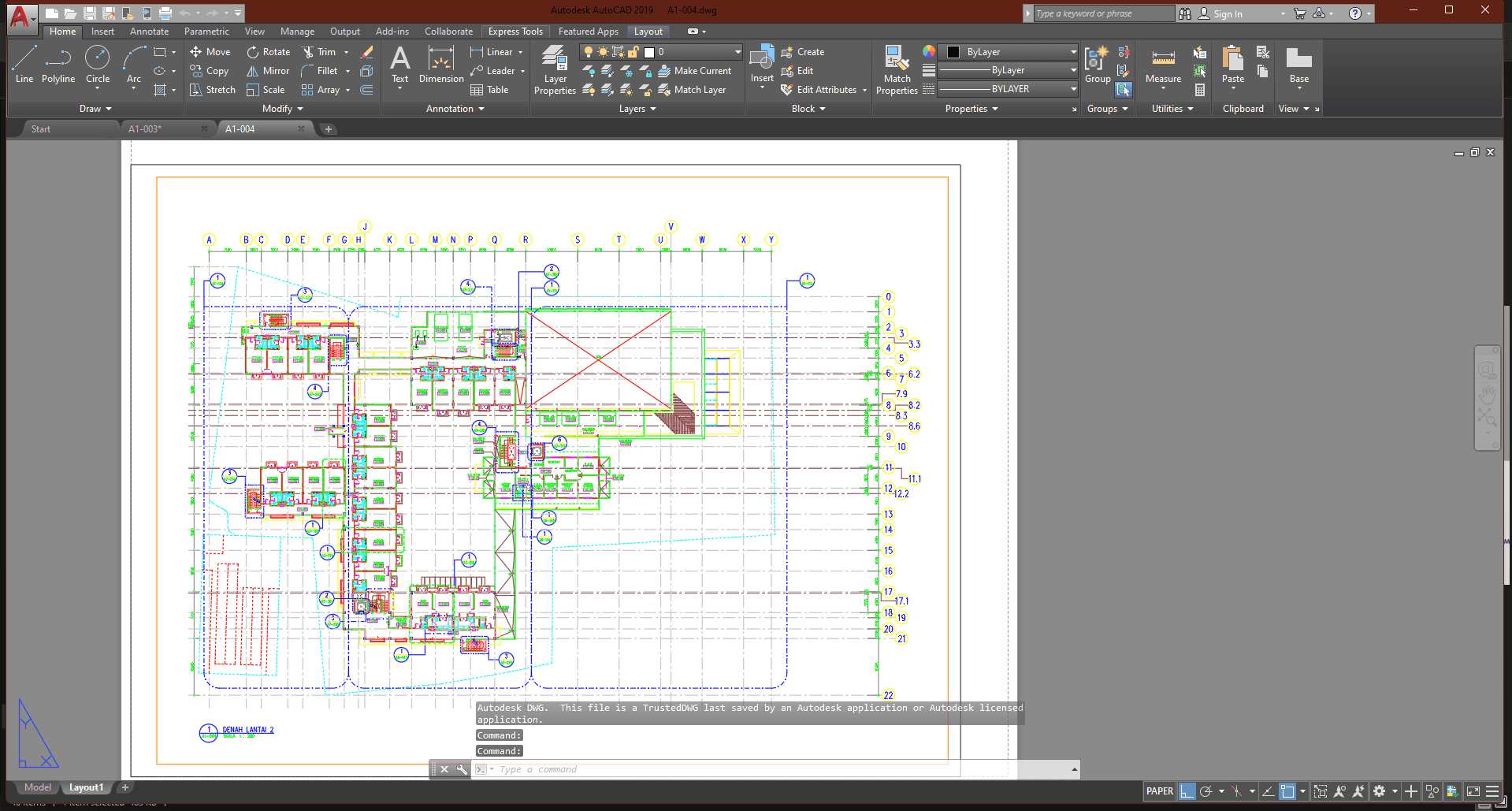Click the Dimension tool
Image resolution: width=1512 pixels, height=811 pixels.
coord(441,63)
